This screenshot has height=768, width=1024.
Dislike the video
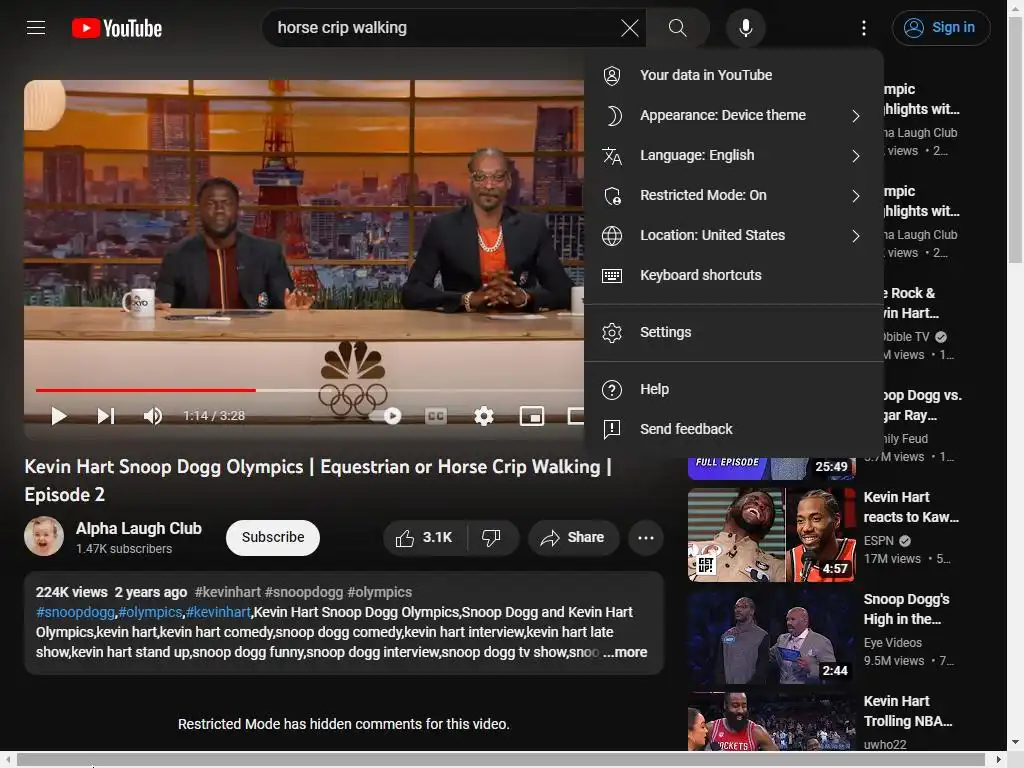click(492, 537)
